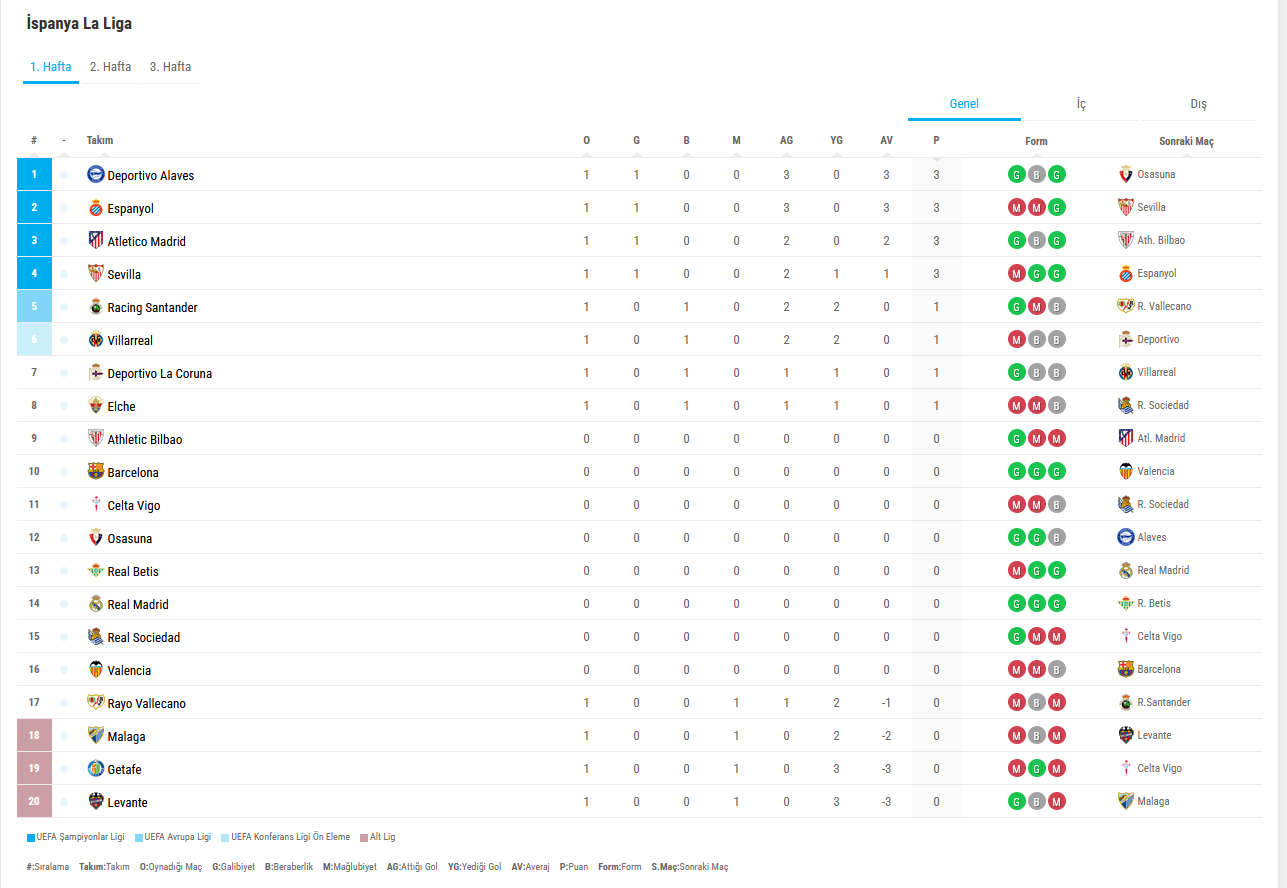Click the Rayo Vallecano crest in row 17
Image resolution: width=1287 pixels, height=888 pixels.
(96, 702)
